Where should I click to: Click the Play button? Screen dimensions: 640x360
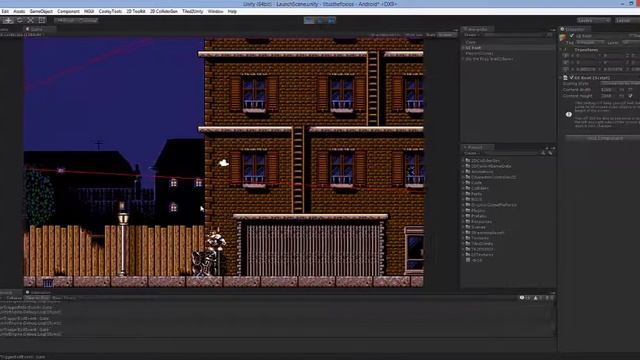[309, 20]
